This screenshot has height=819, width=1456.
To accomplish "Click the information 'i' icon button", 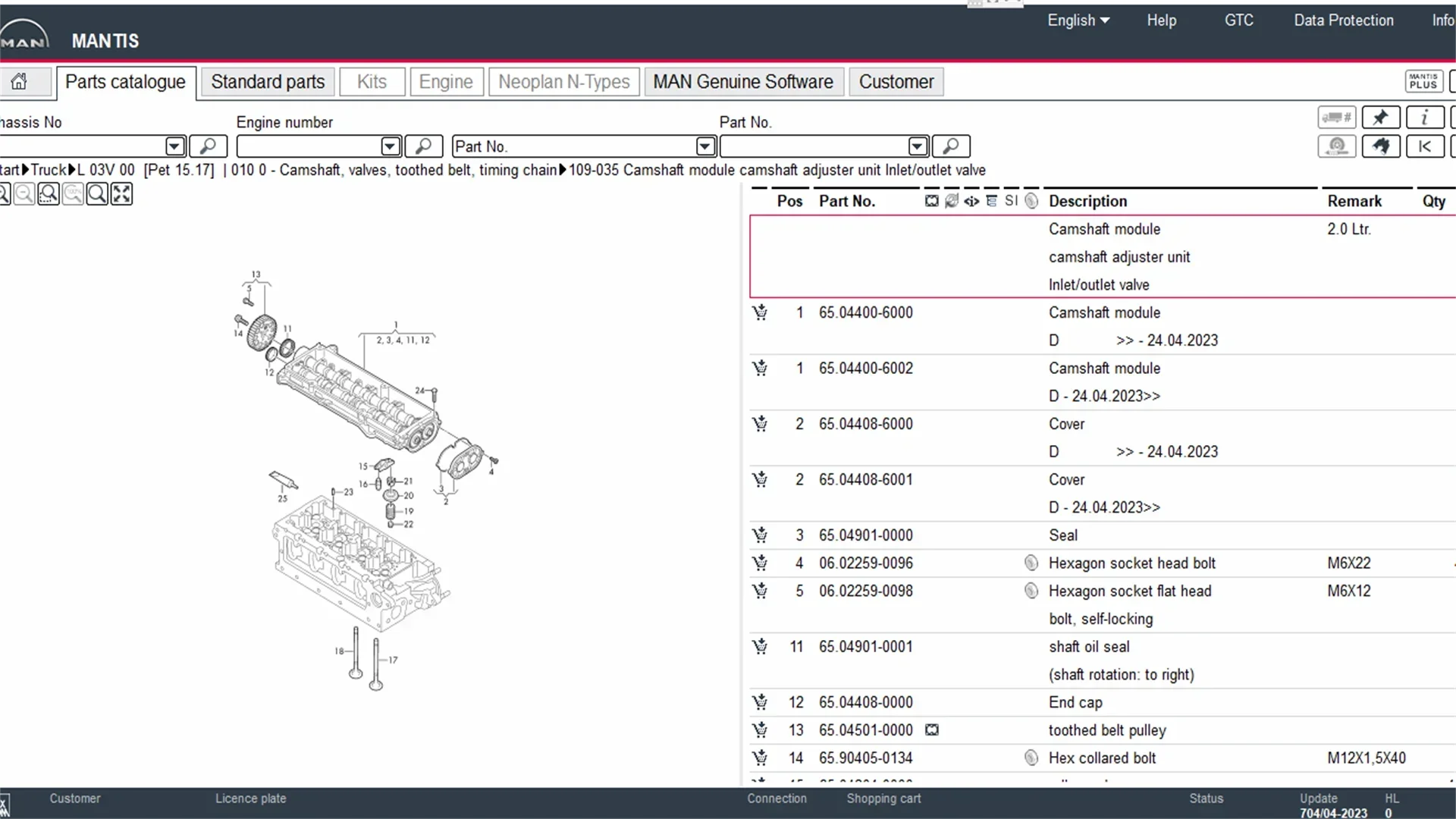I will click(x=1424, y=118).
